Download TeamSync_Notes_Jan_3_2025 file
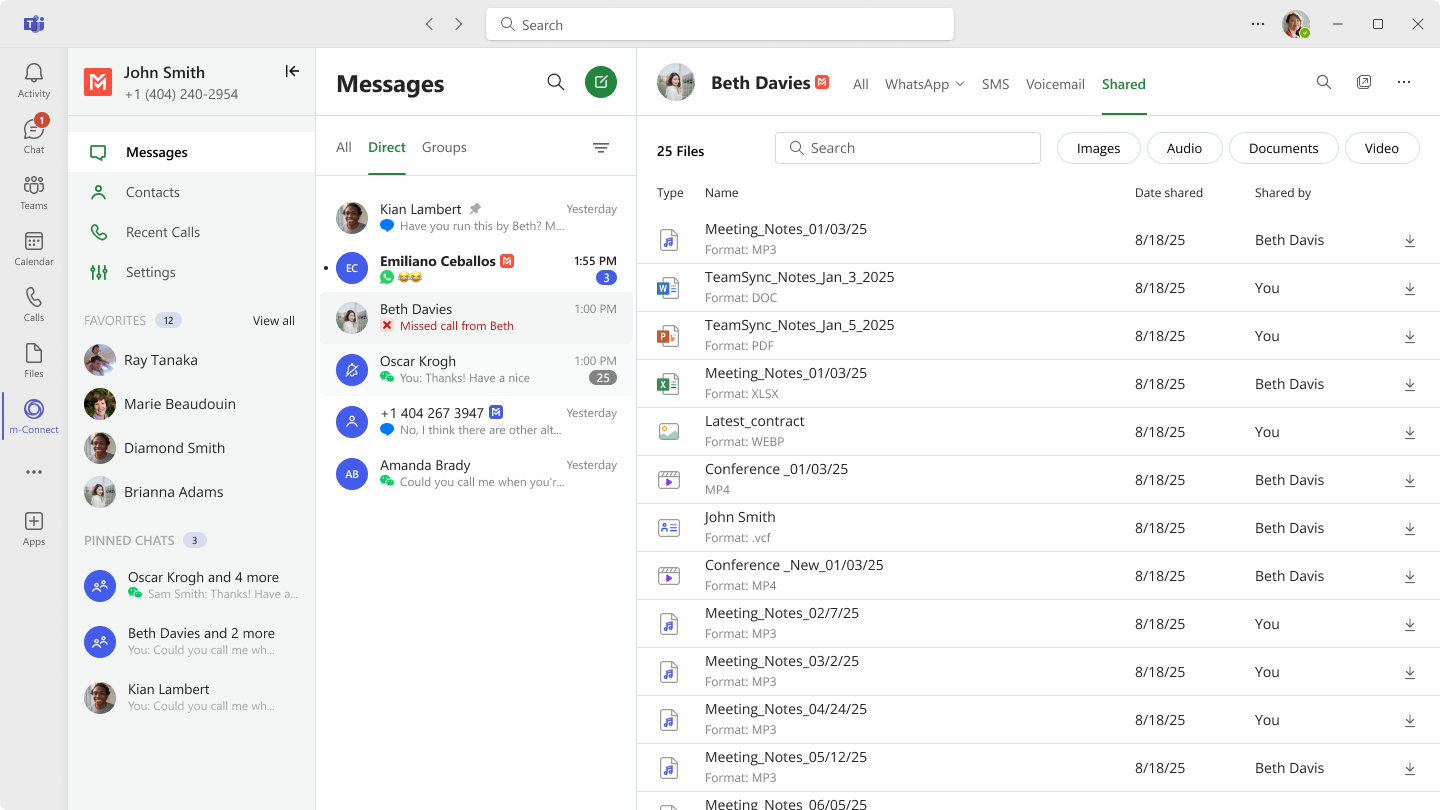Screen dimensions: 1440x810 point(1410,288)
